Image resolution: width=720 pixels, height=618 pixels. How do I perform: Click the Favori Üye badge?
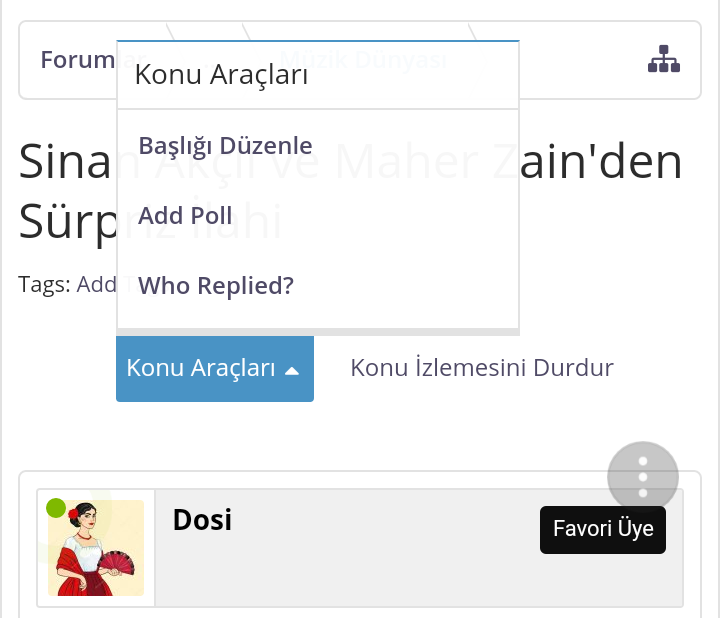click(x=602, y=529)
